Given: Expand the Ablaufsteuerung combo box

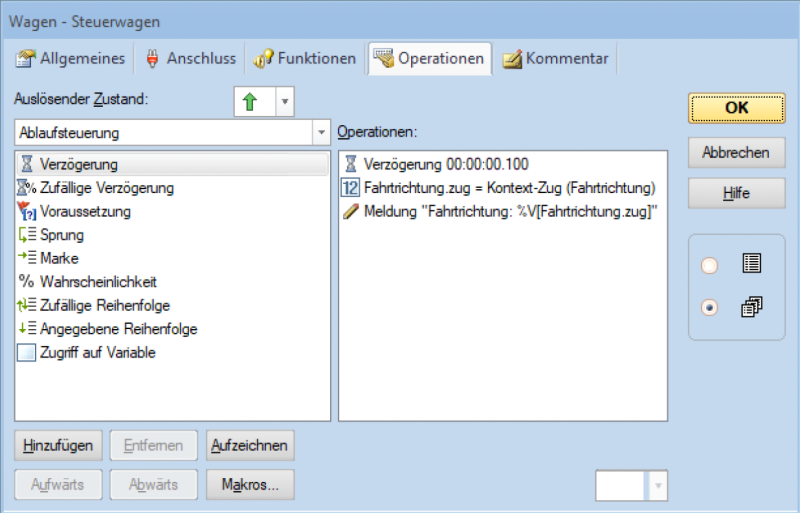Looking at the screenshot, I should click(321, 132).
